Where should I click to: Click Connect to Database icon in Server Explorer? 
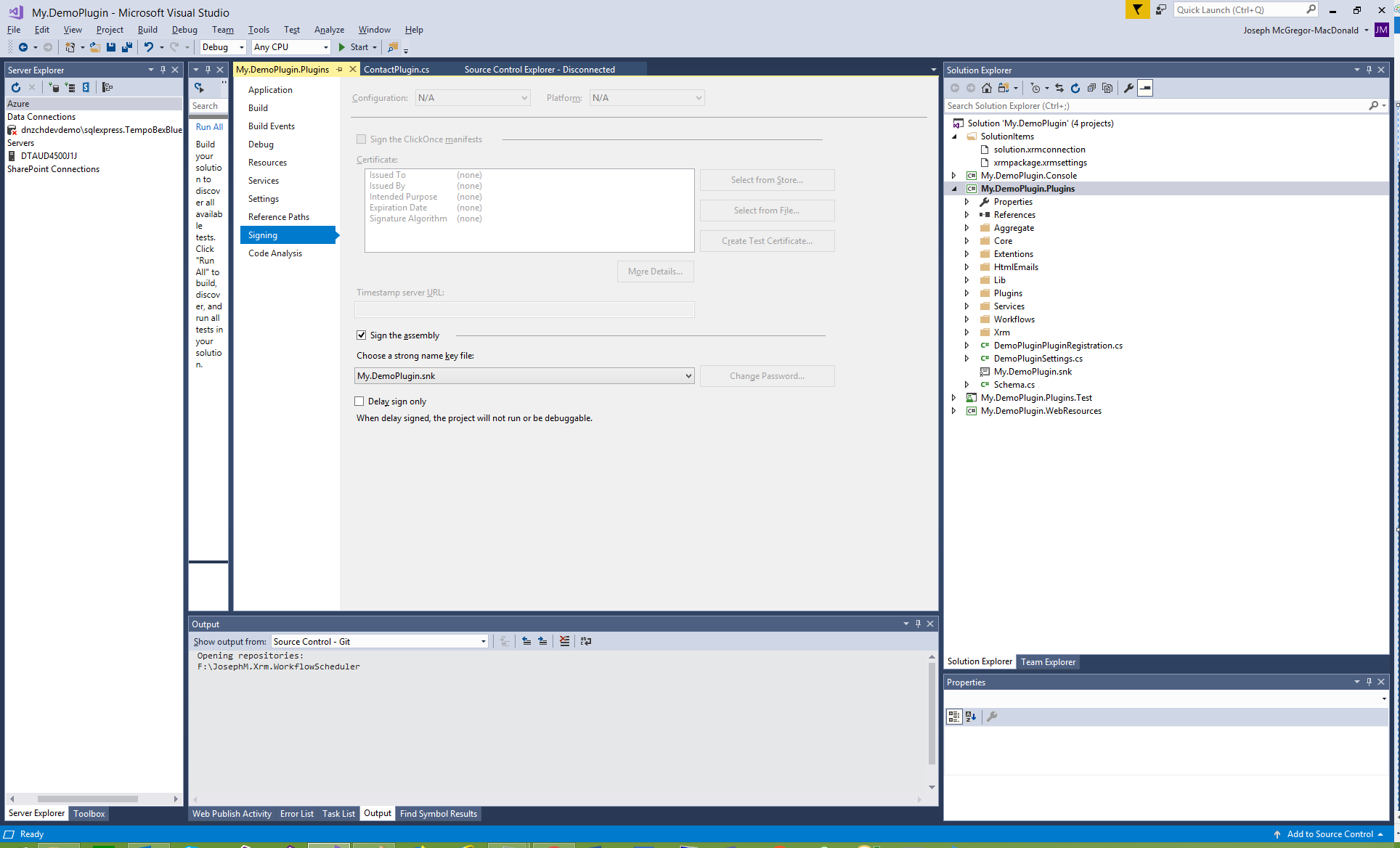pyautogui.click(x=54, y=88)
